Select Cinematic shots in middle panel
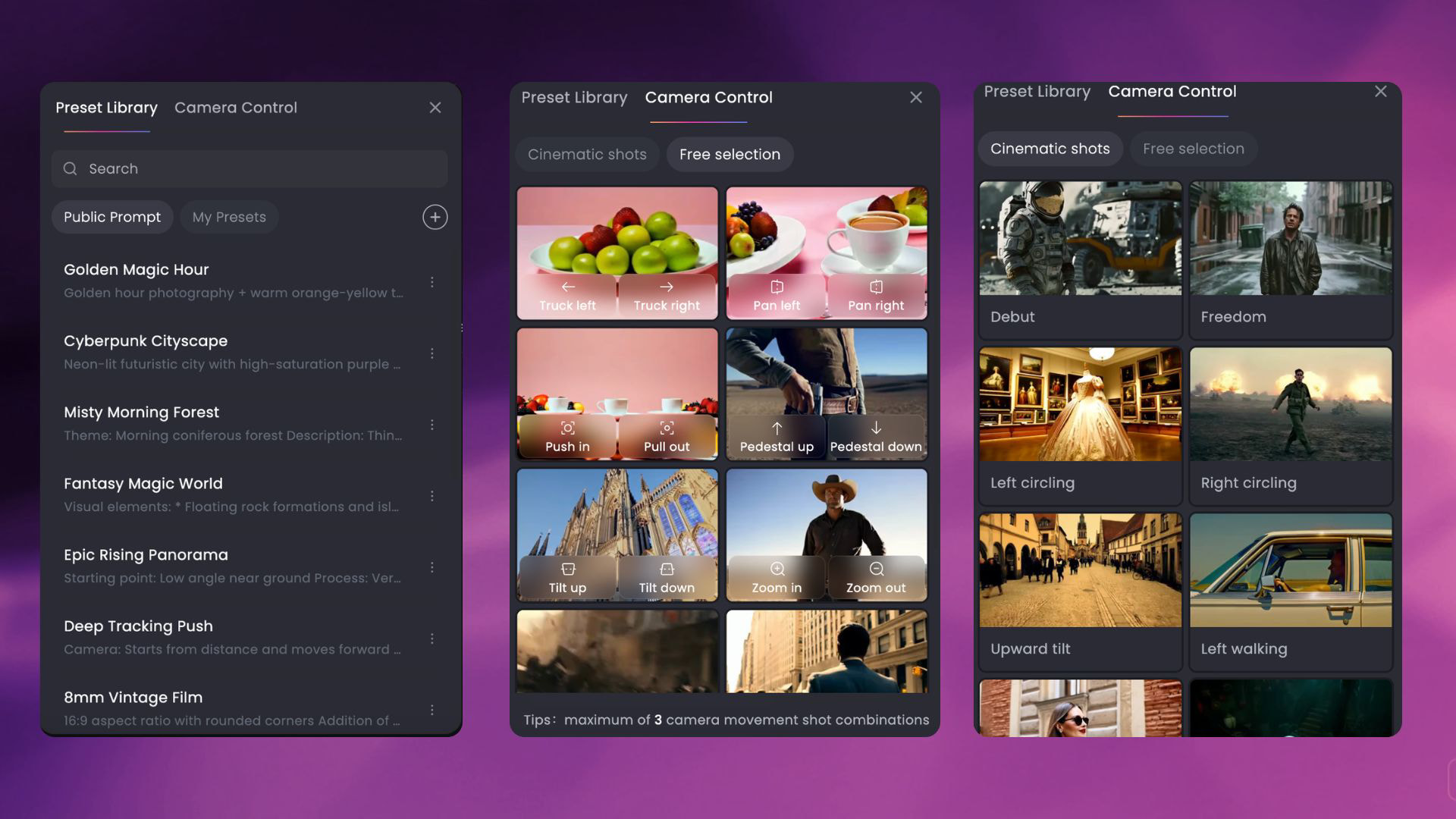Image resolution: width=1456 pixels, height=819 pixels. [587, 154]
